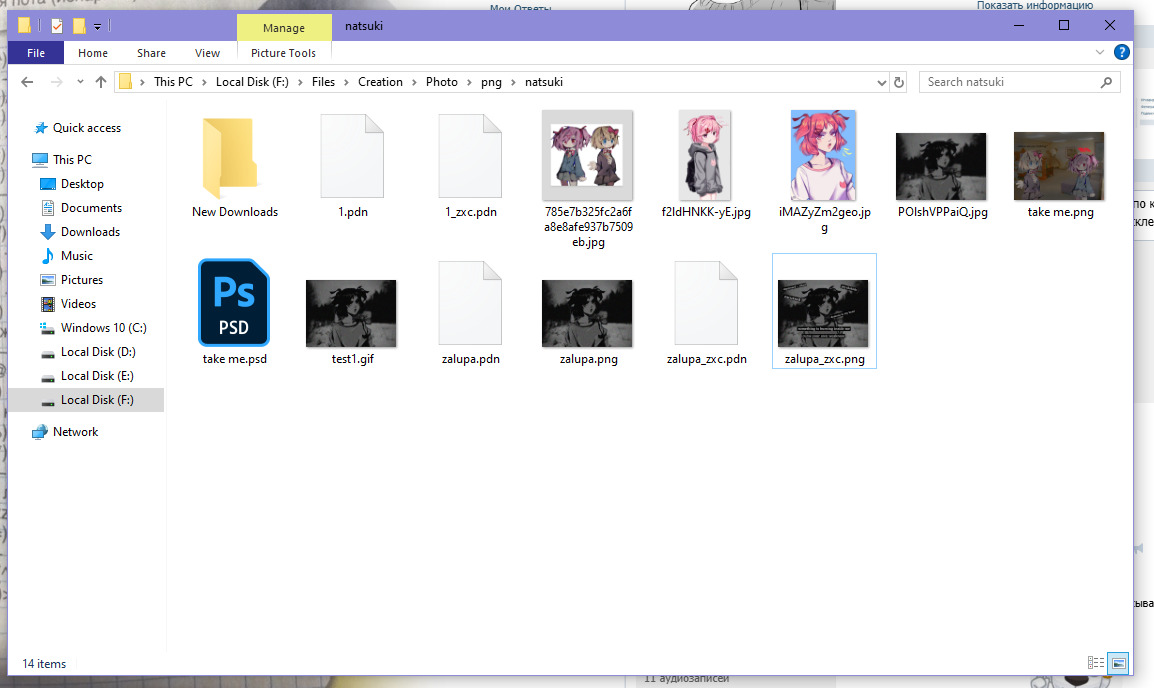
Task: Click png in the address path
Action: pyautogui.click(x=491, y=82)
